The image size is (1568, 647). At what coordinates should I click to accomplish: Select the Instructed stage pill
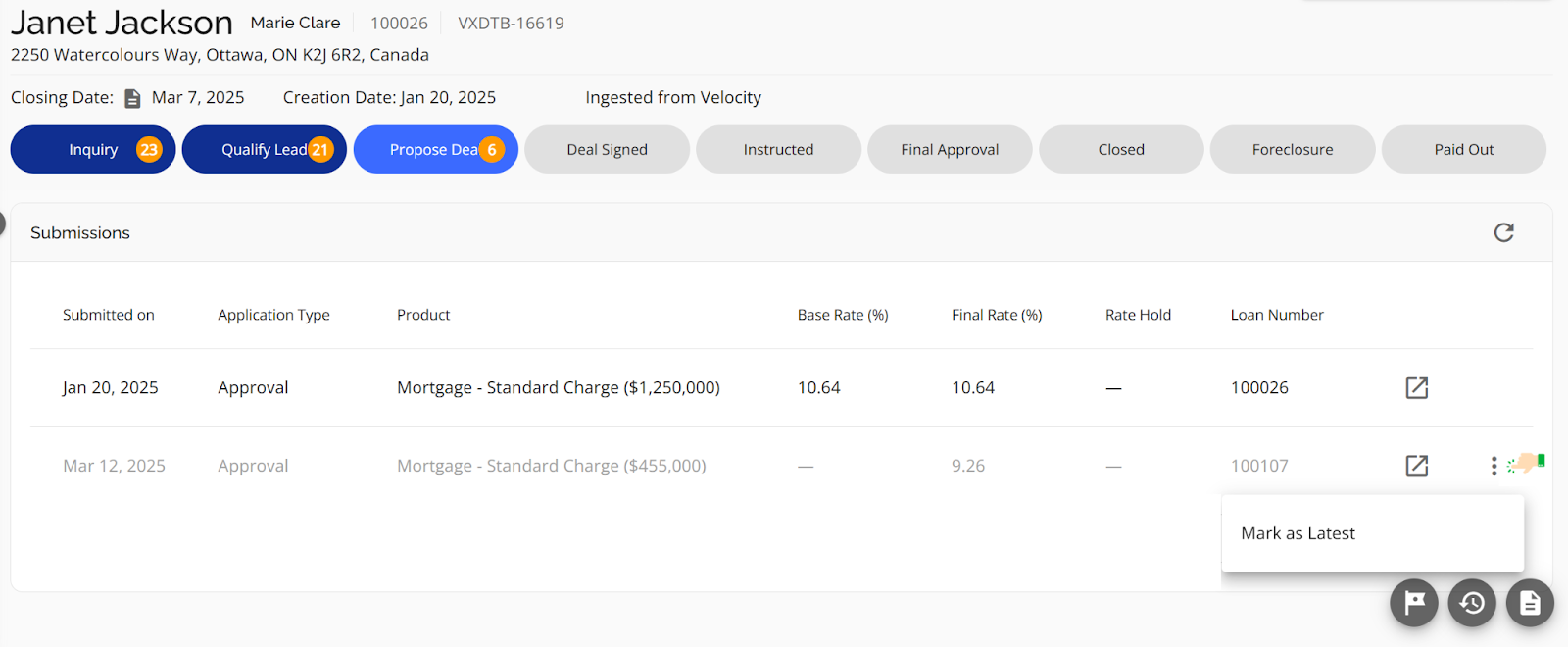(x=778, y=149)
